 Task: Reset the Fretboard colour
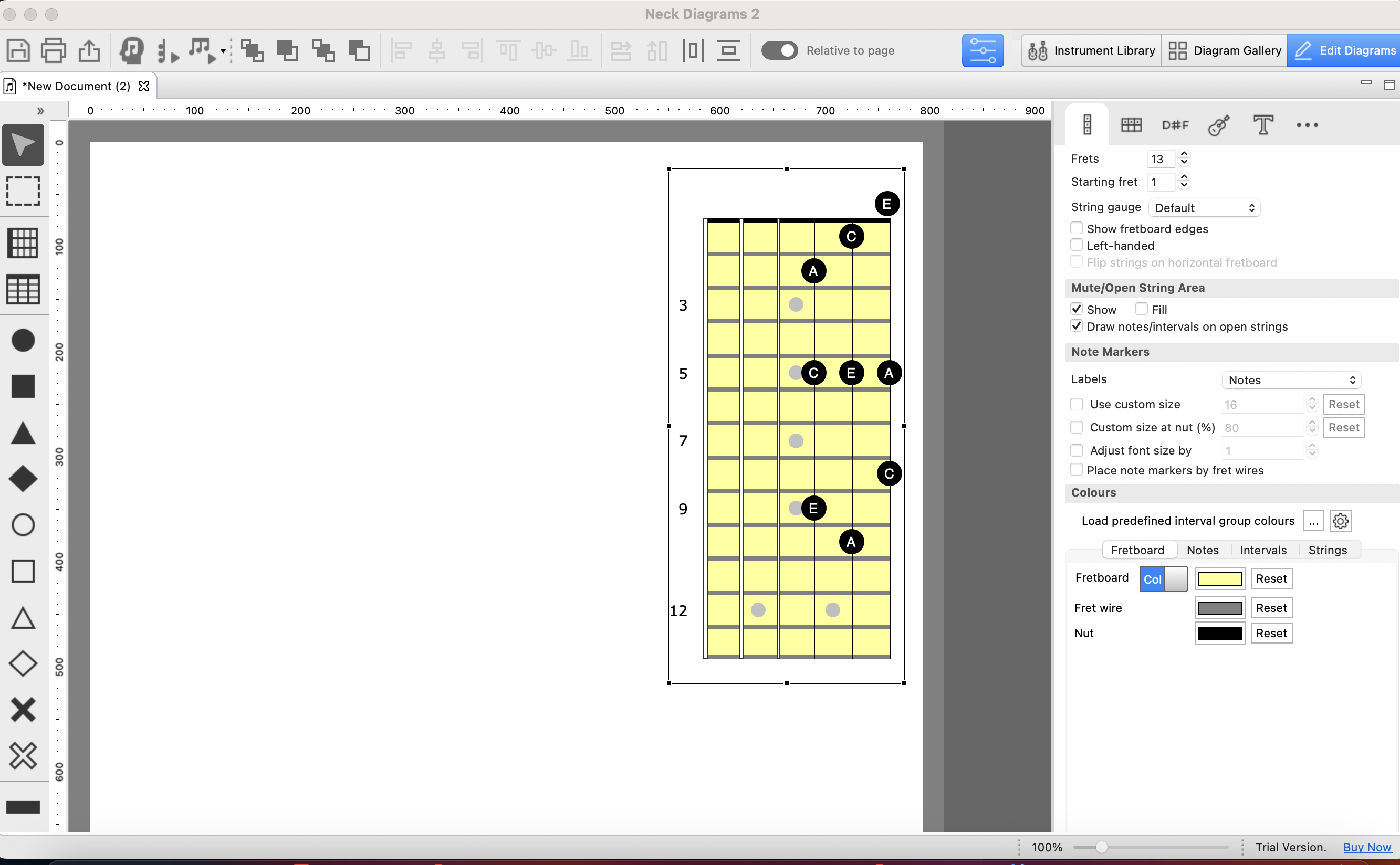[x=1271, y=578]
